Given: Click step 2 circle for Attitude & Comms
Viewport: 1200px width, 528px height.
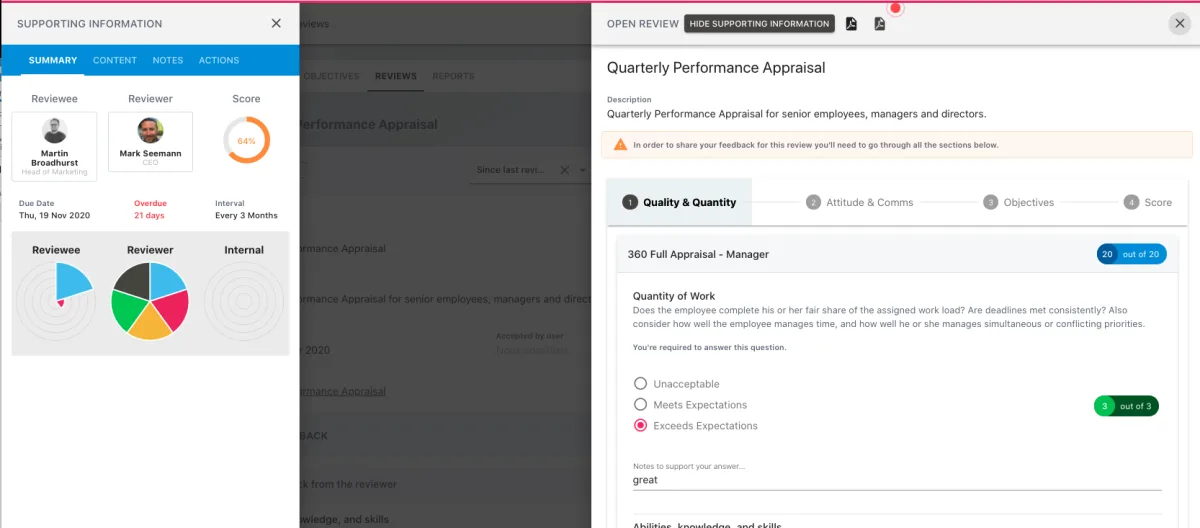Looking at the screenshot, I should [x=813, y=202].
